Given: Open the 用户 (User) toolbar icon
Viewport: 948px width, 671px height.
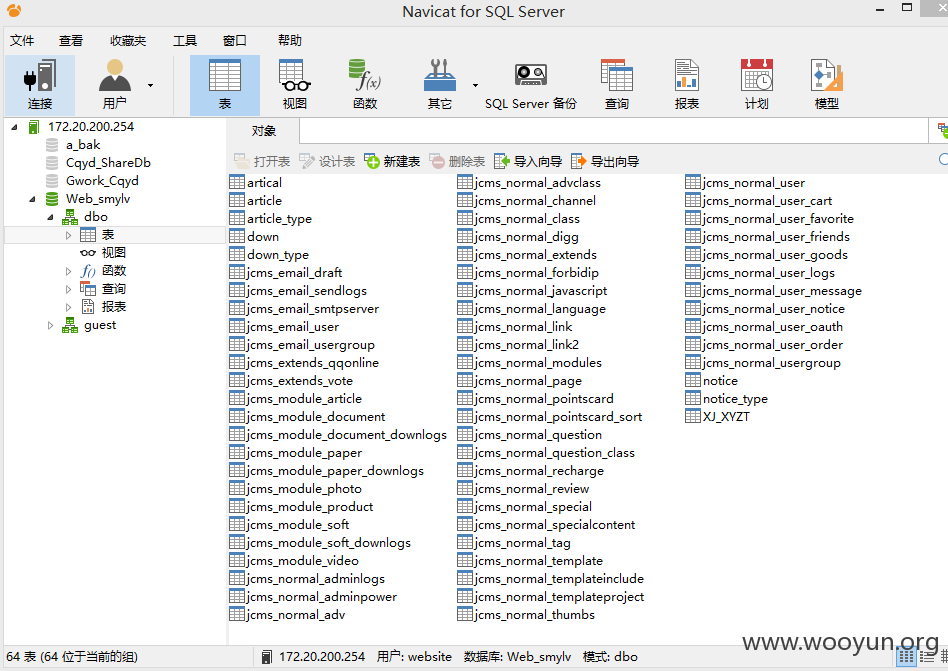Looking at the screenshot, I should point(114,85).
